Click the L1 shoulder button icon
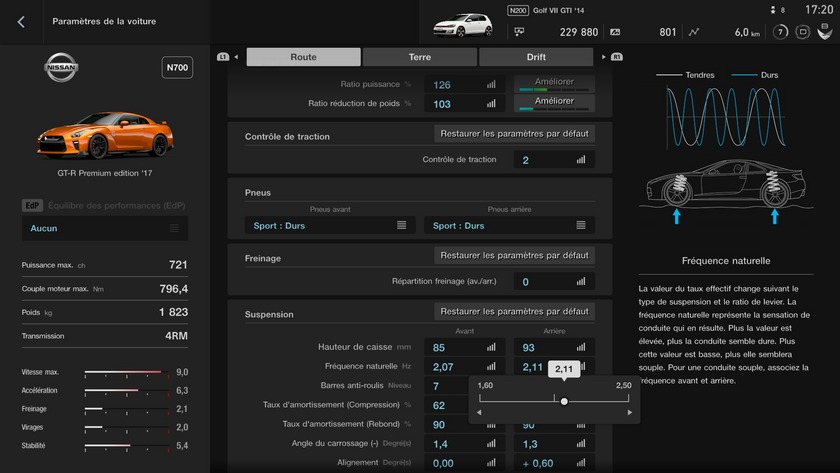 (x=223, y=57)
